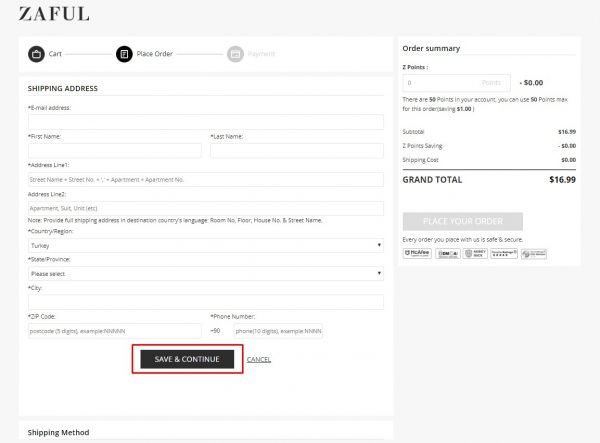Click the Payment step icon
Image resolution: width=600 pixels, height=443 pixels.
[x=235, y=54]
